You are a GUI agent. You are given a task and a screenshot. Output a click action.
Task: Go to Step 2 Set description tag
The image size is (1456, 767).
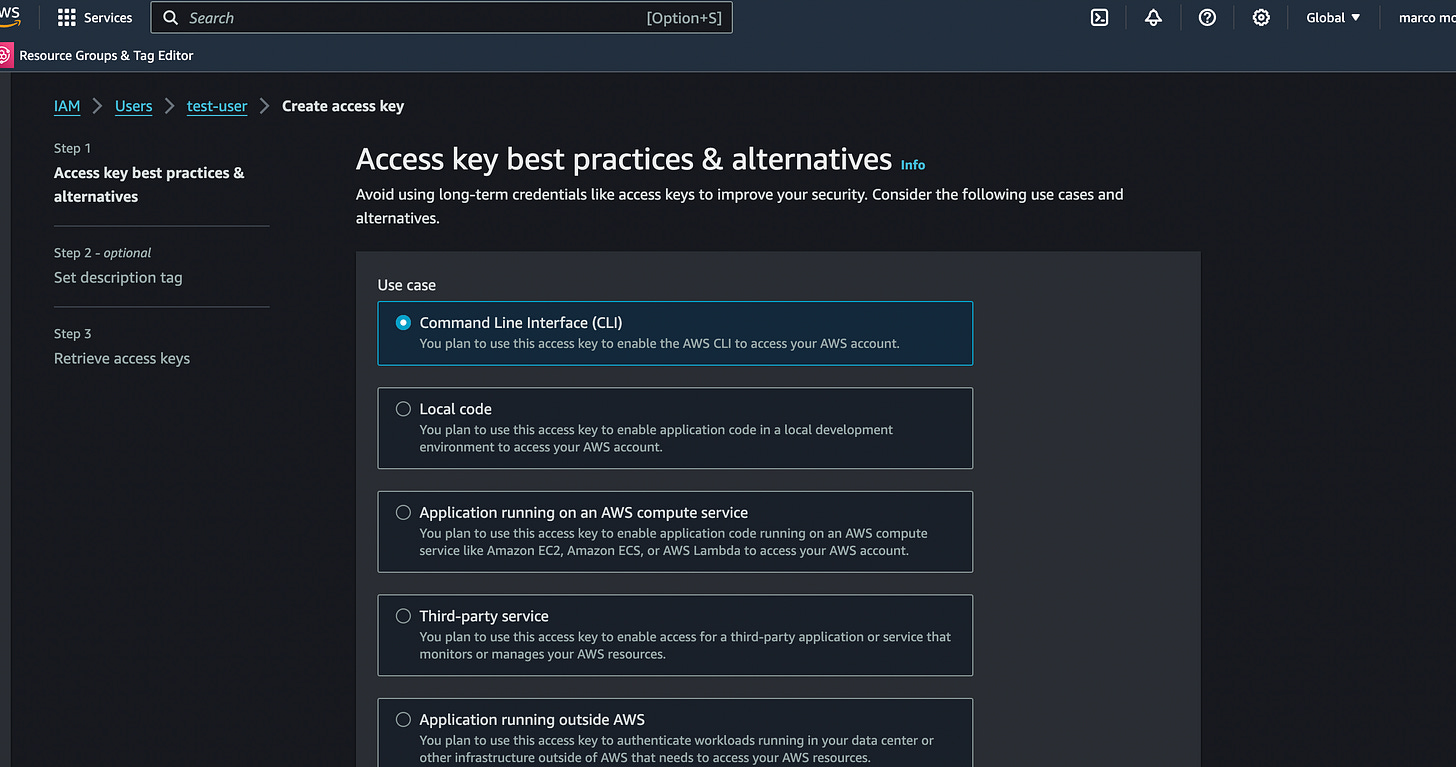point(118,277)
